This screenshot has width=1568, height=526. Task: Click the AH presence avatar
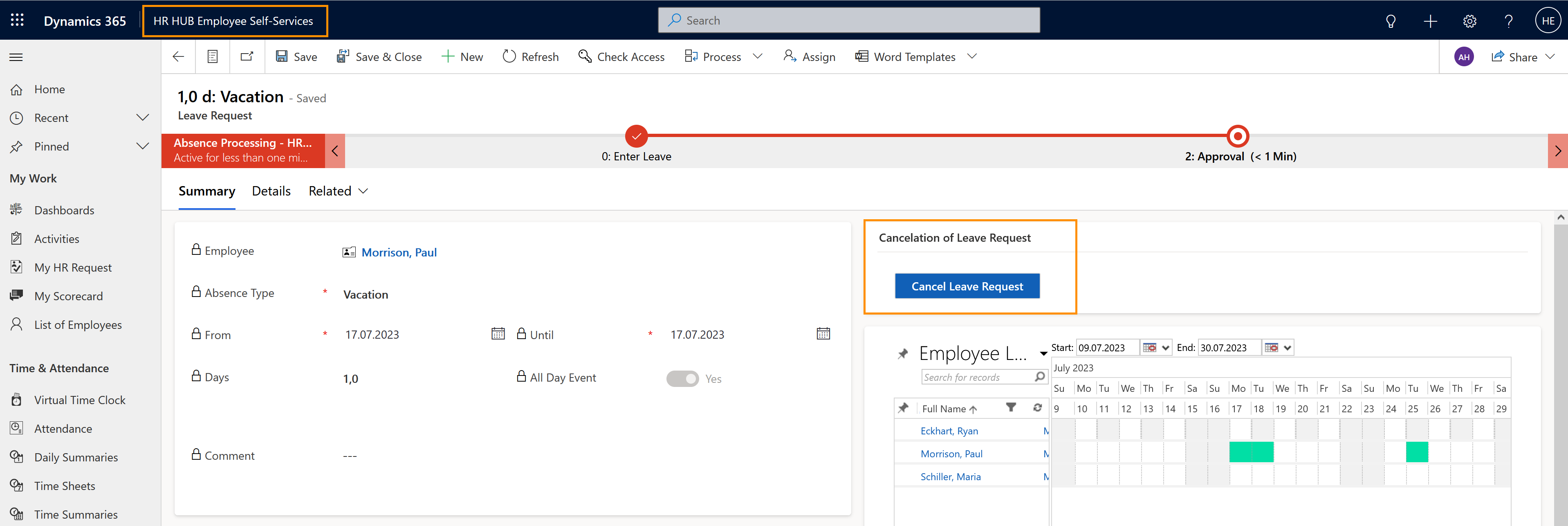coord(1464,56)
